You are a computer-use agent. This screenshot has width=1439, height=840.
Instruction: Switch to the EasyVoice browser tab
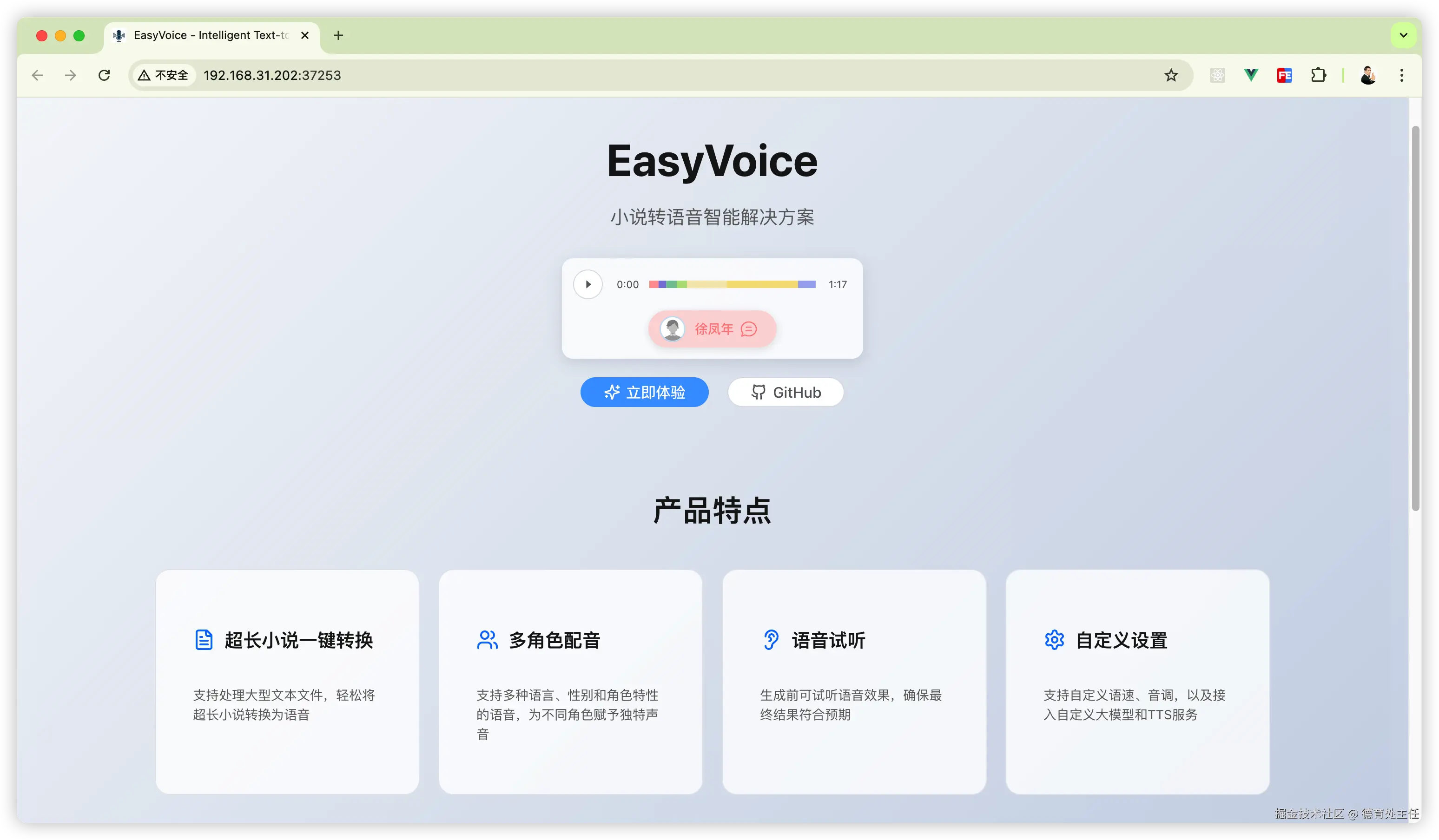pyautogui.click(x=211, y=35)
